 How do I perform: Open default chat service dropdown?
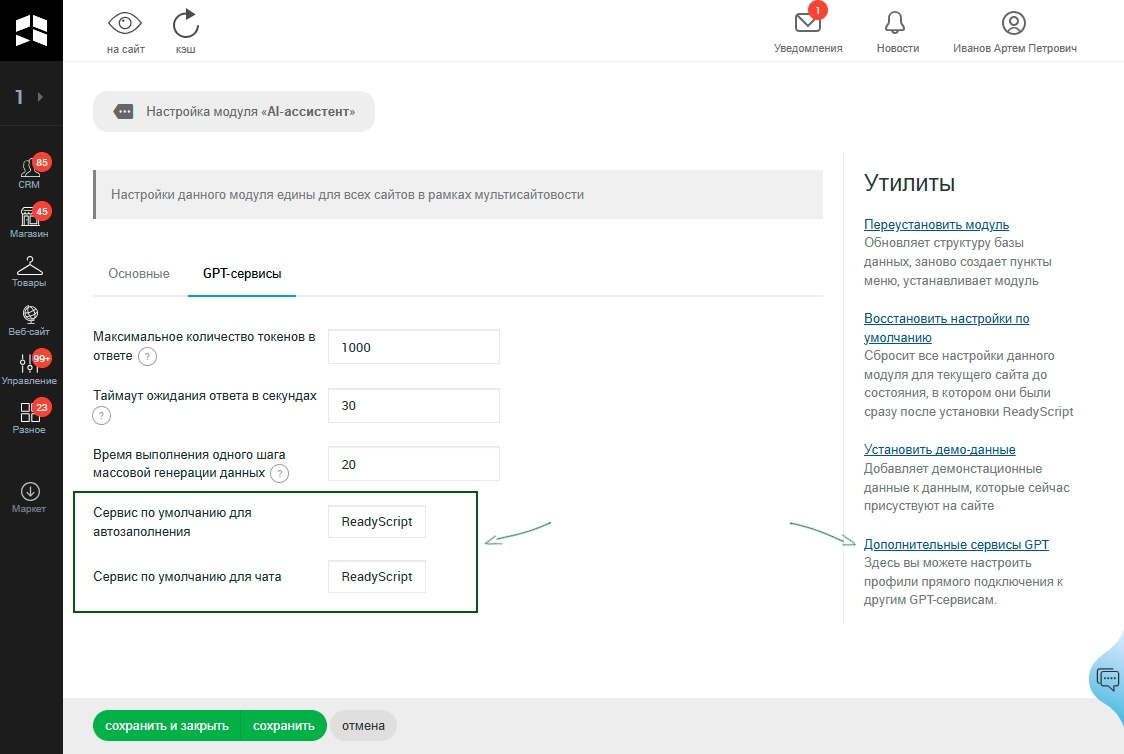[x=376, y=576]
